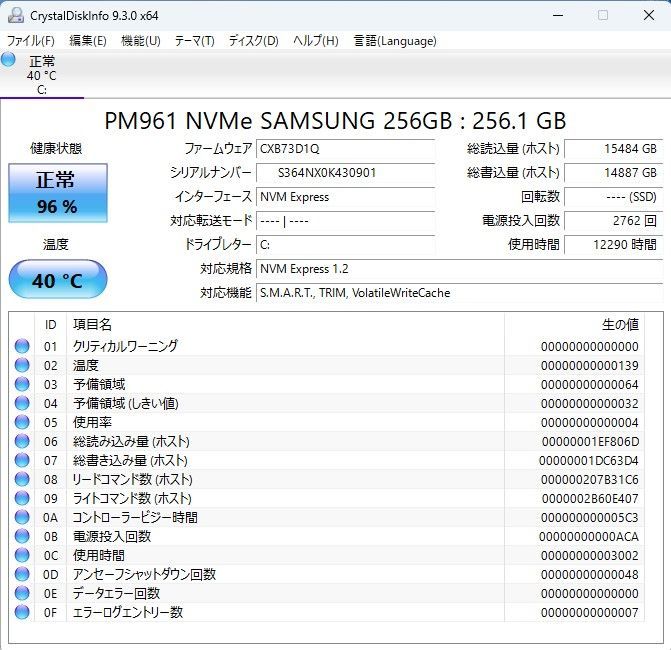
Task: Open the 言語(Language) menu
Action: point(395,41)
